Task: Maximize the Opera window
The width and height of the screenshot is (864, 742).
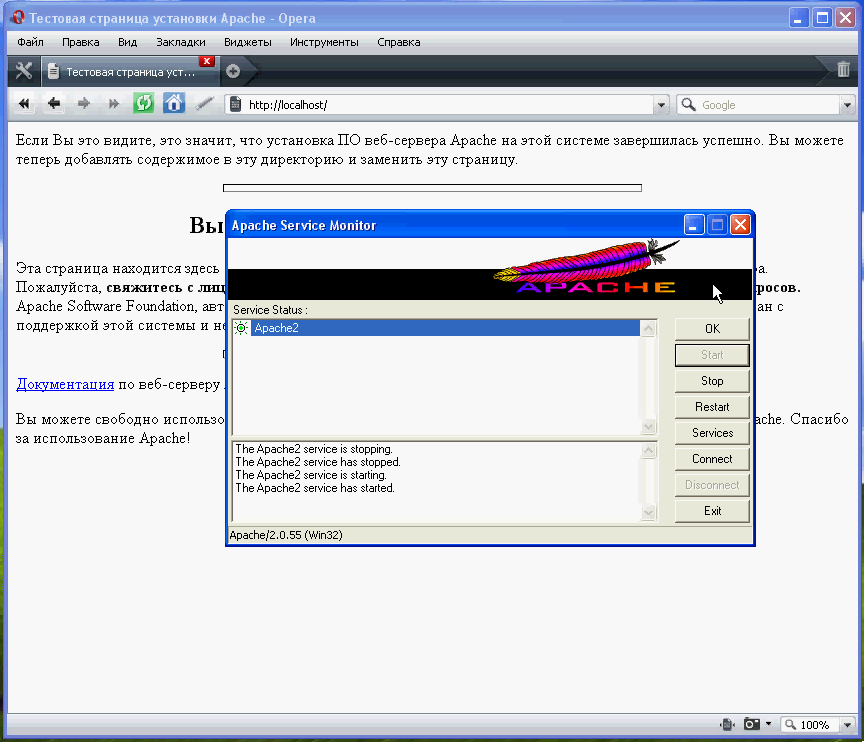Action: [822, 18]
